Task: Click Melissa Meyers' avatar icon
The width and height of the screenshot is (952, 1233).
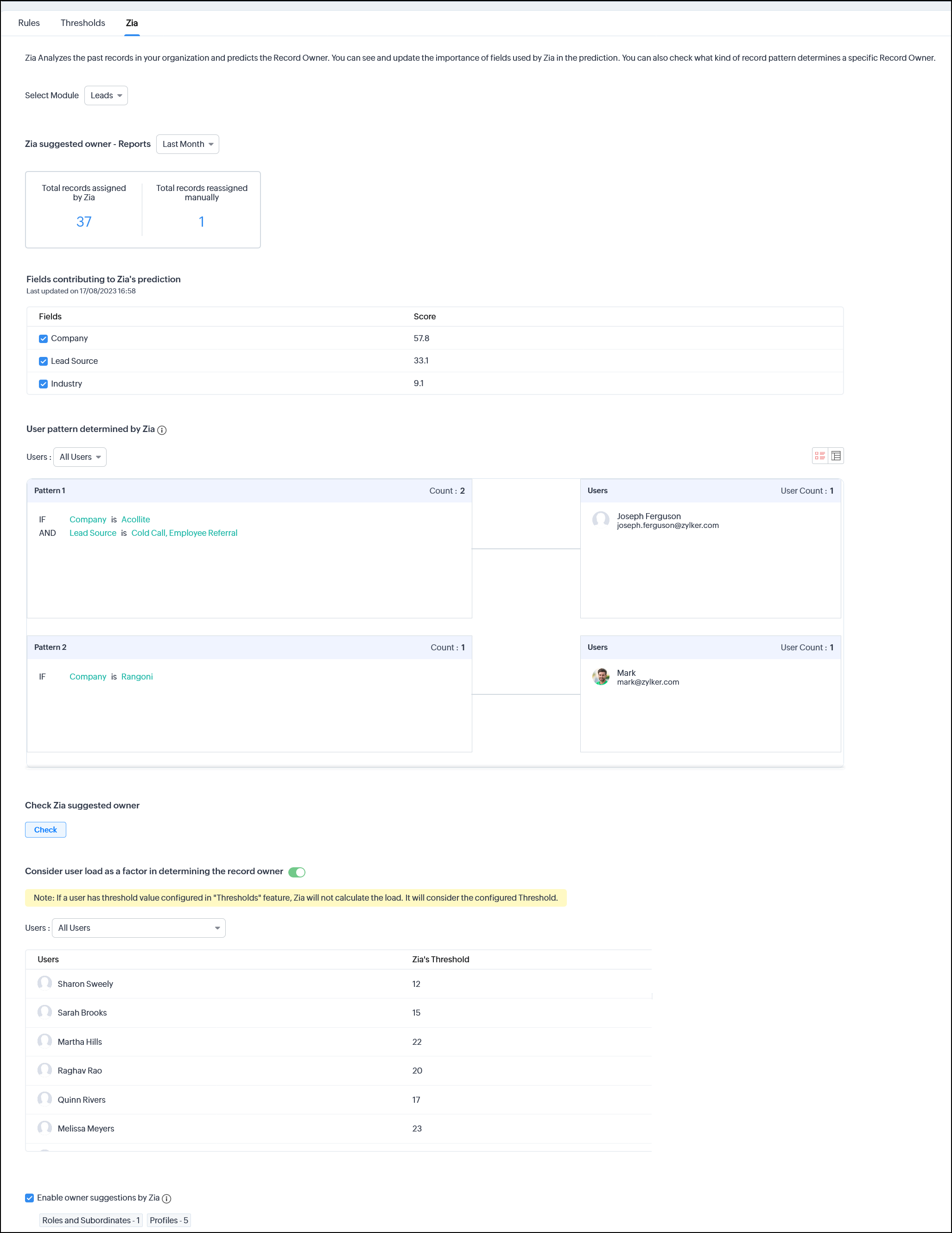Action: pos(44,1128)
